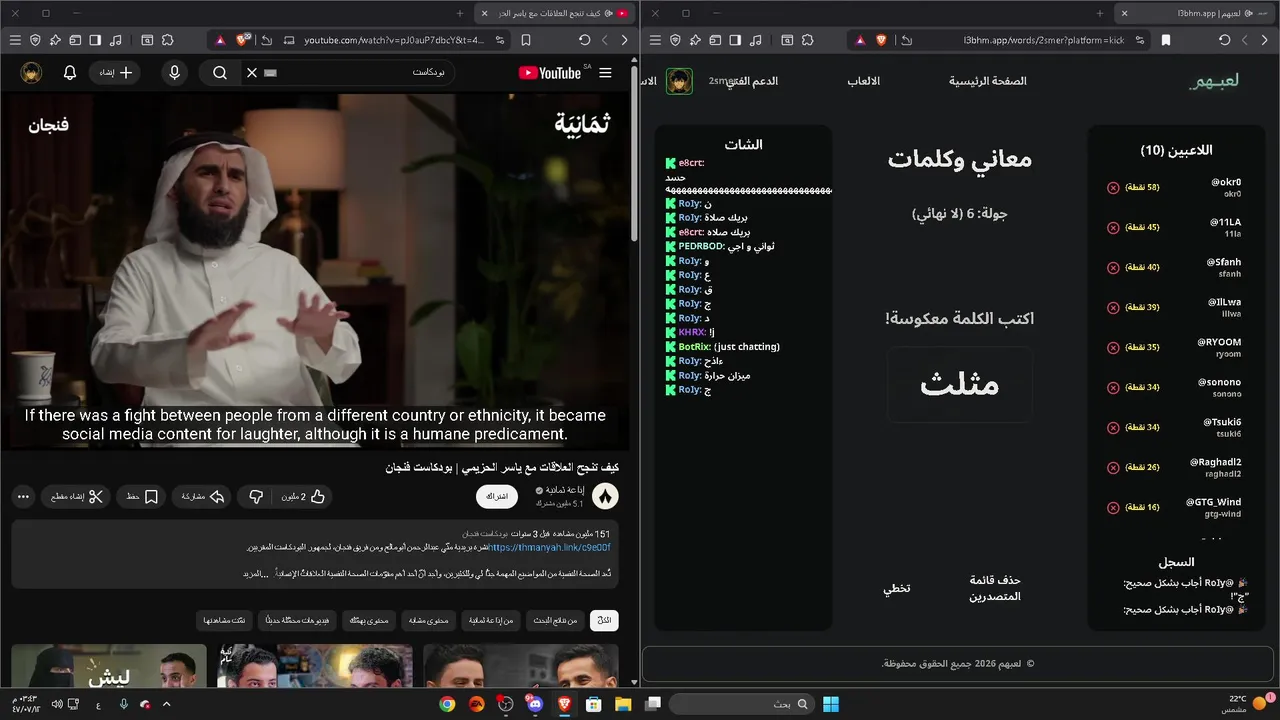Save the video with حفظ
Viewport: 1280px width, 720px height.
(x=141, y=497)
